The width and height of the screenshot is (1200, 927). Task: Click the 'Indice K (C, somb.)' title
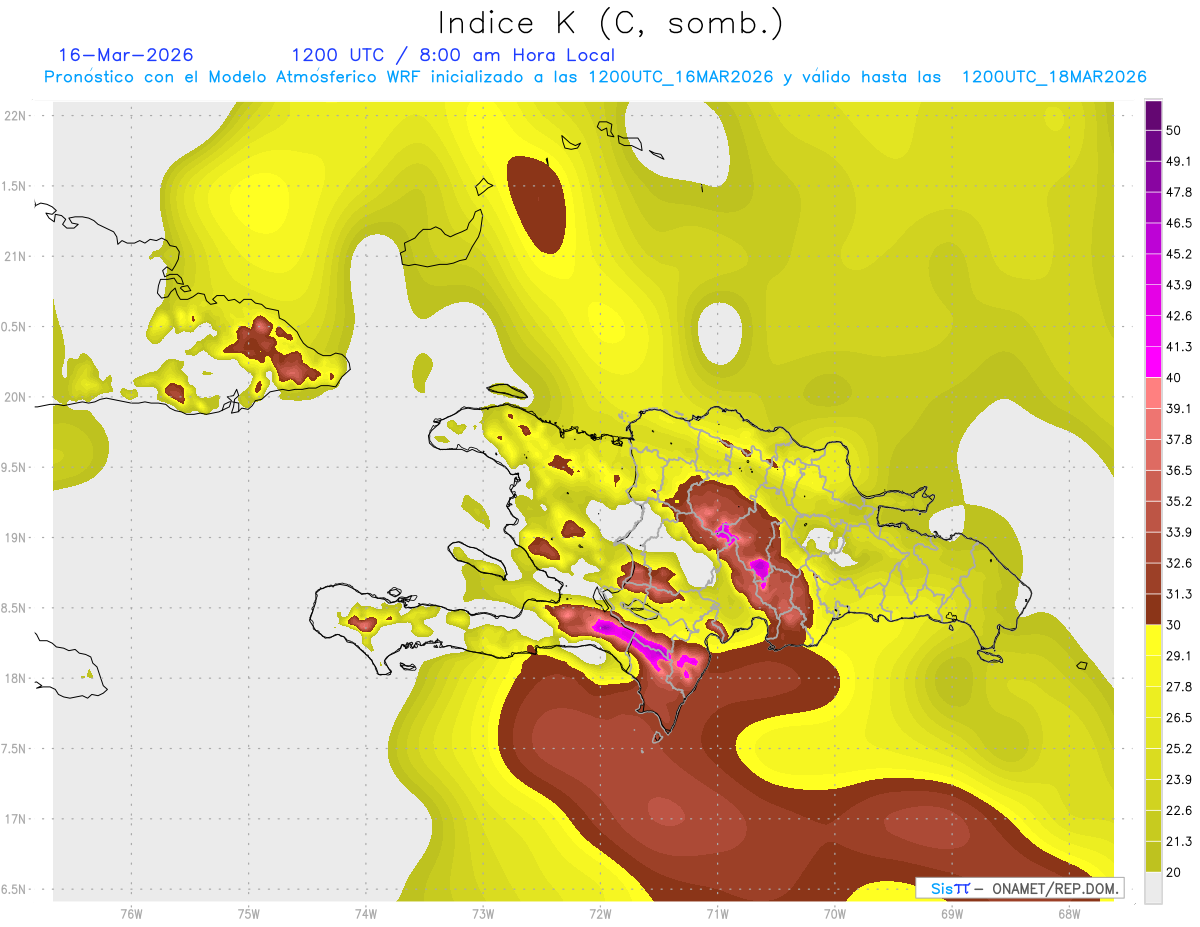[x=610, y=22]
